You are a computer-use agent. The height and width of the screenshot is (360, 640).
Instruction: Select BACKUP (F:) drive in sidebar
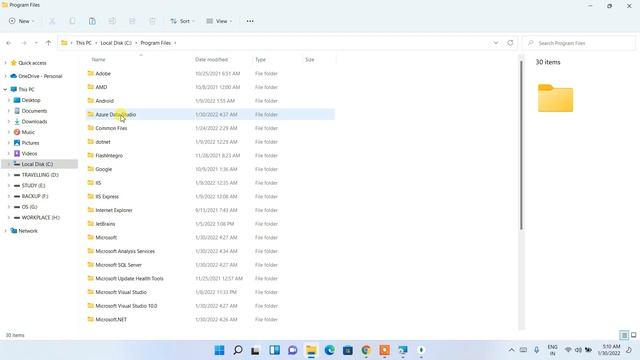(x=35, y=196)
